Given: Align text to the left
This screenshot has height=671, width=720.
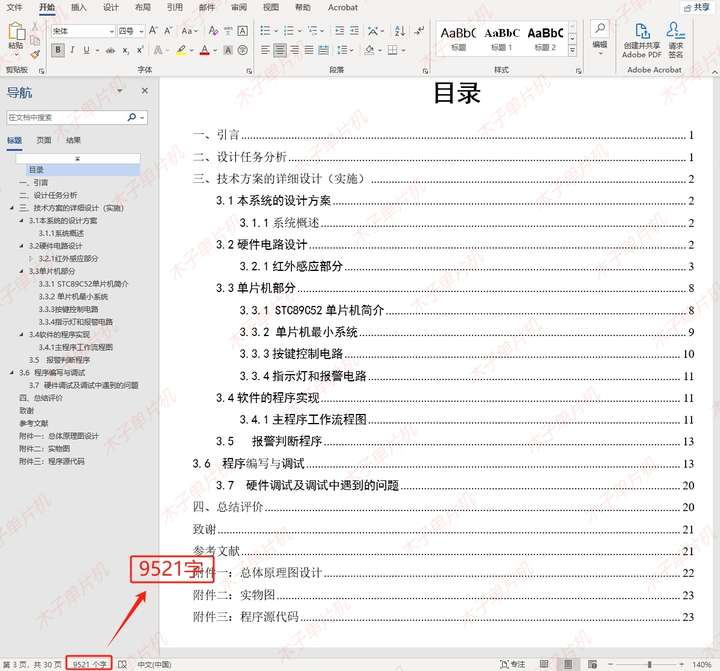Looking at the screenshot, I should (265, 50).
